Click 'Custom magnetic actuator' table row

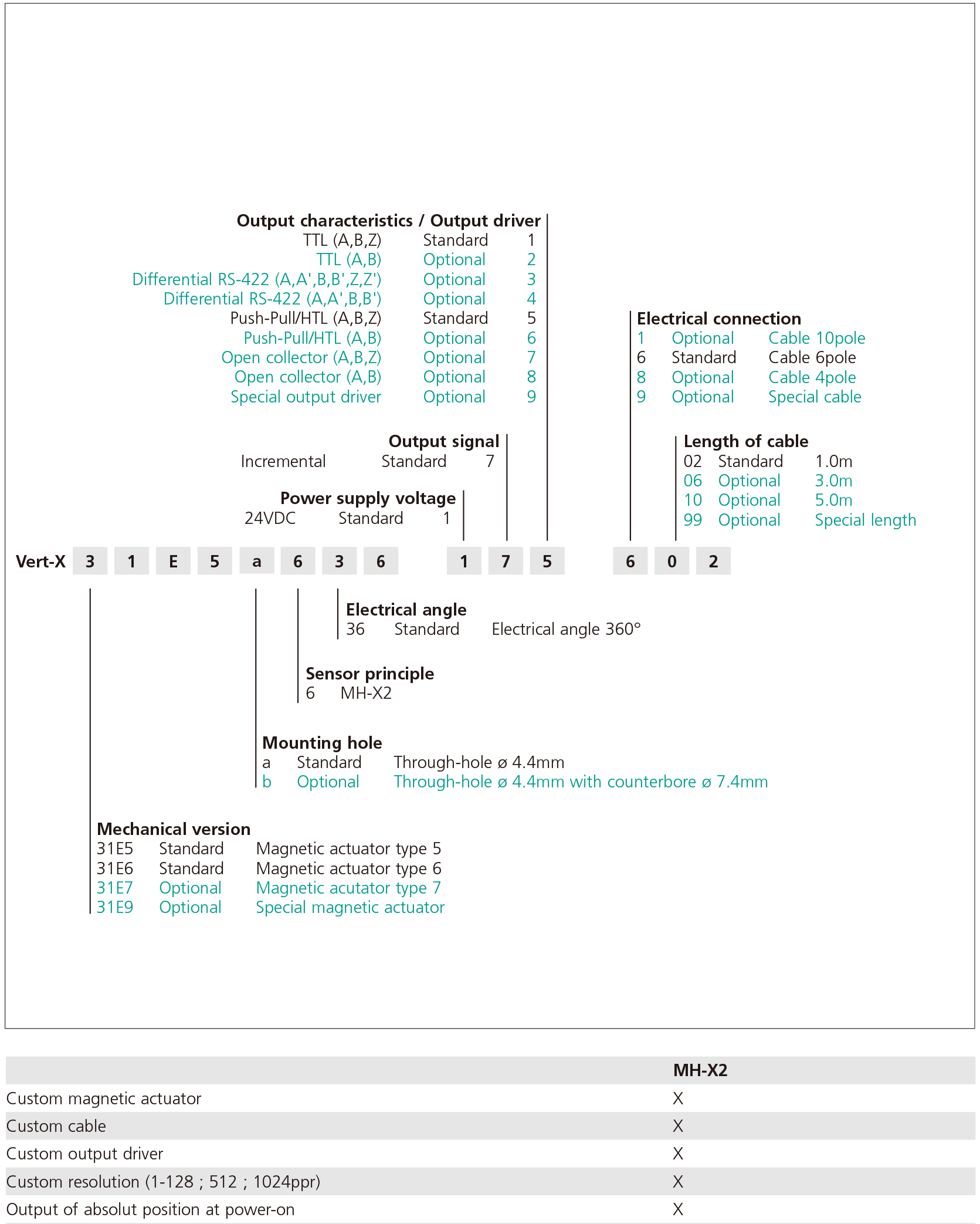tap(490, 1098)
